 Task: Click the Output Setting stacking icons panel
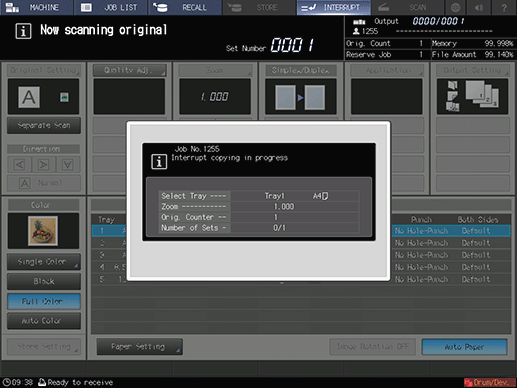click(x=472, y=97)
